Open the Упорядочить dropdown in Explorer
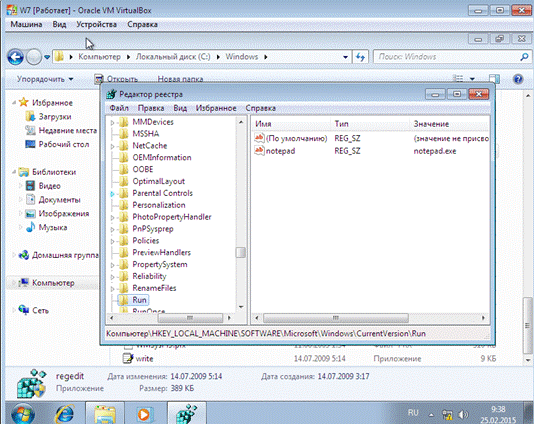Screen dimensions: 534x424 (x=45, y=79)
